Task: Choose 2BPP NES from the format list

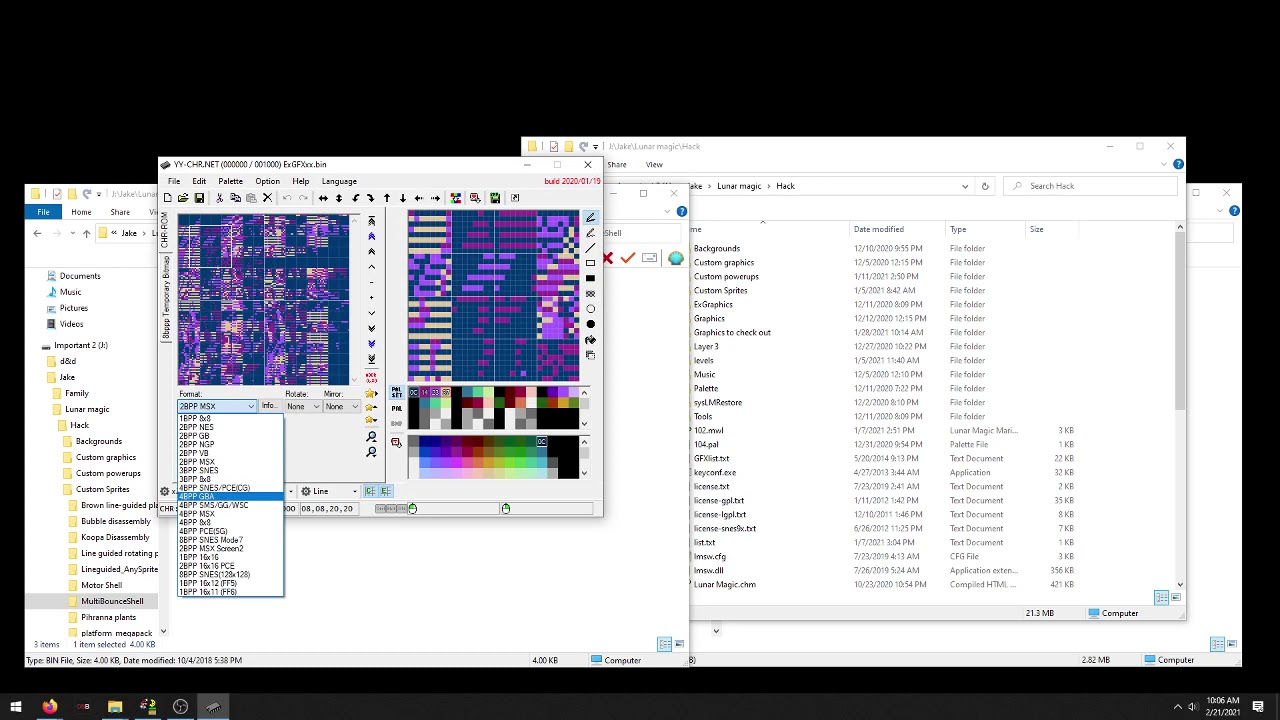Action: pyautogui.click(x=231, y=427)
